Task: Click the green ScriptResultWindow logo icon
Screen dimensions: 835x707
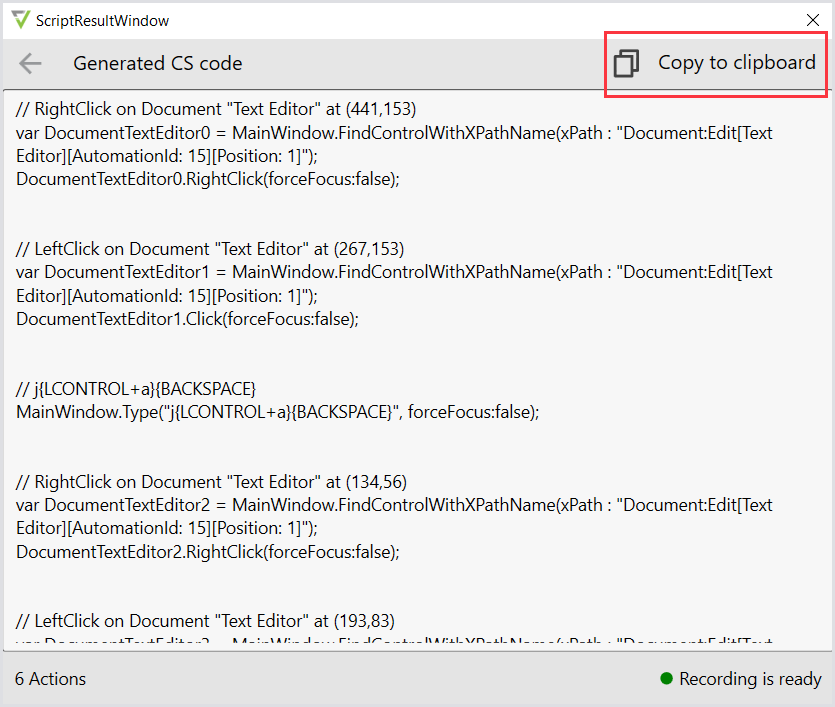Action: pos(20,20)
